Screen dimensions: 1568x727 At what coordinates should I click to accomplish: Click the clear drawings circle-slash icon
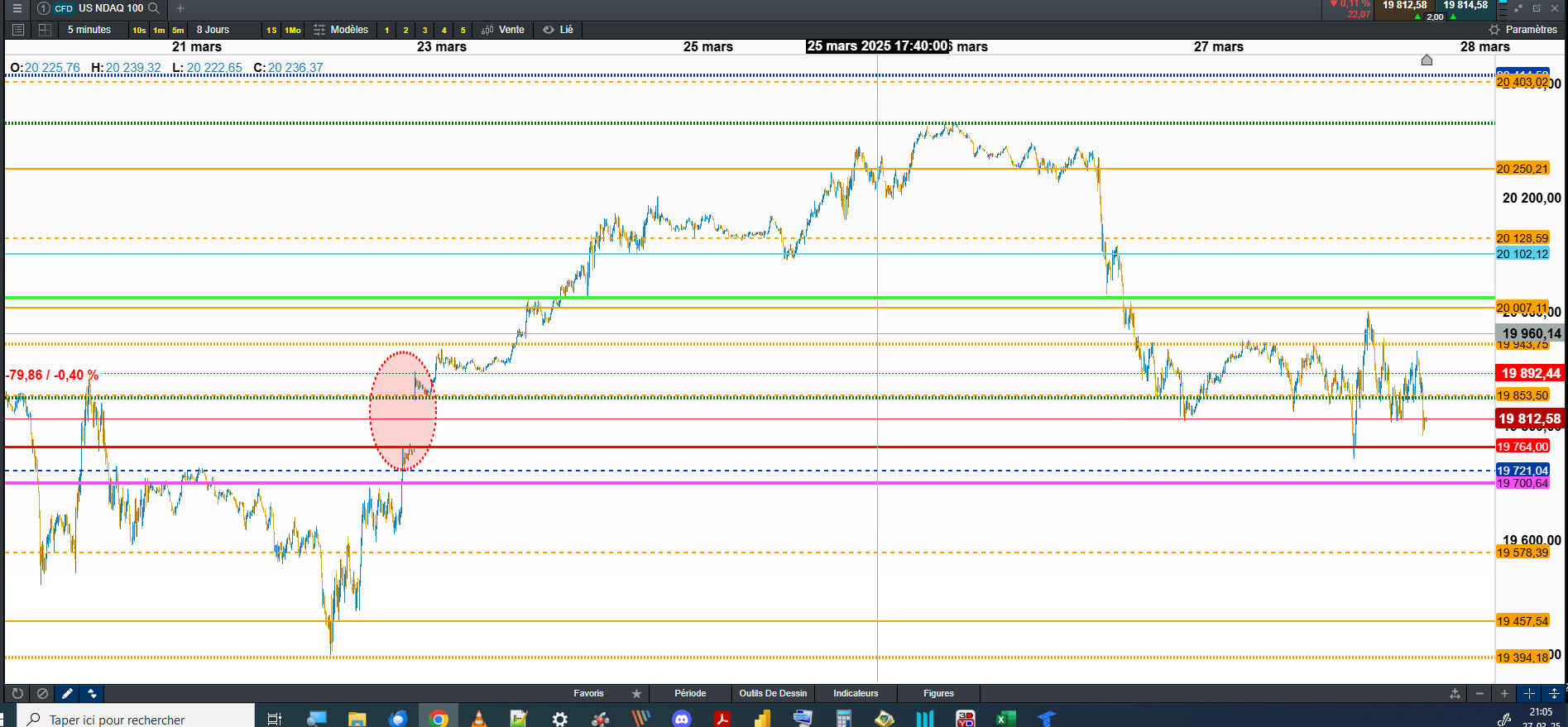pos(42,694)
